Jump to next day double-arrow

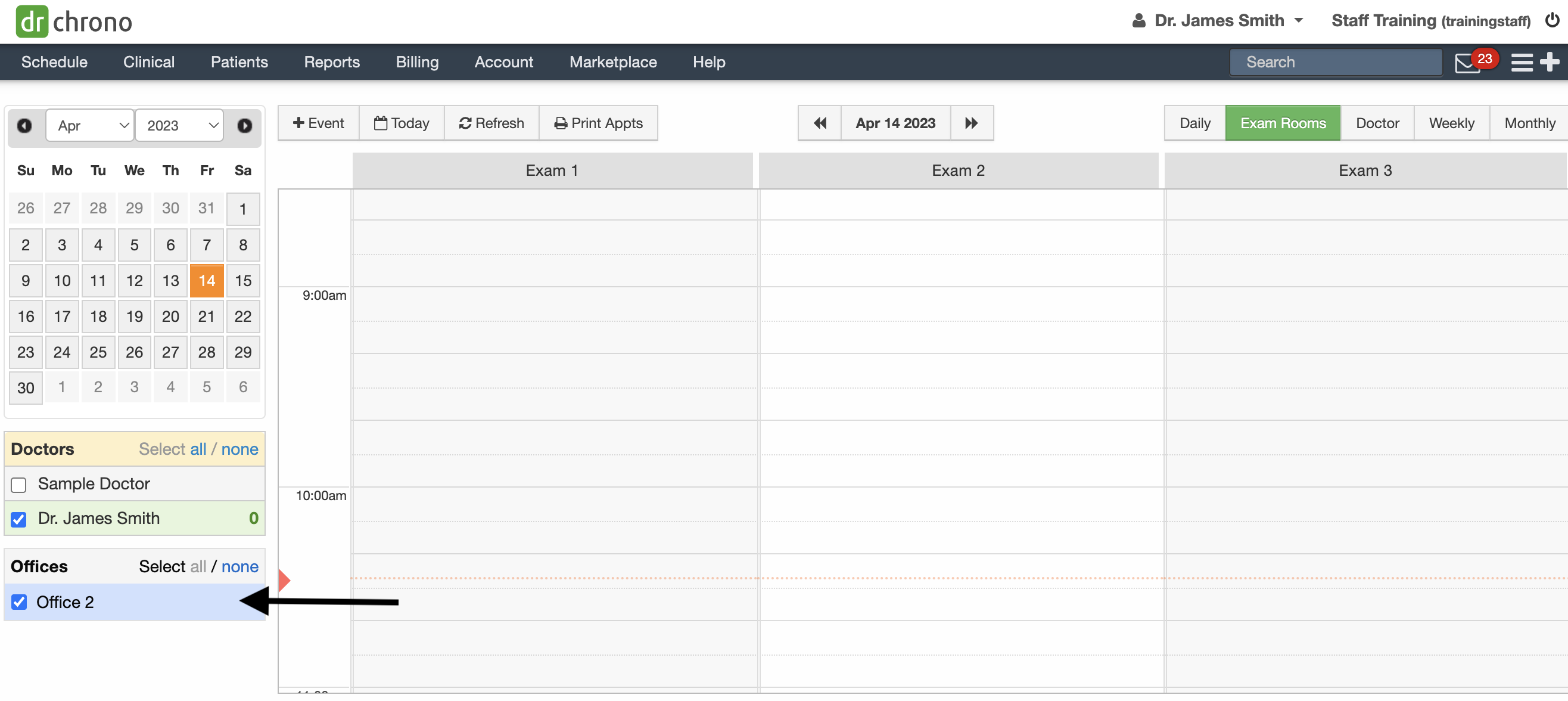[x=972, y=123]
